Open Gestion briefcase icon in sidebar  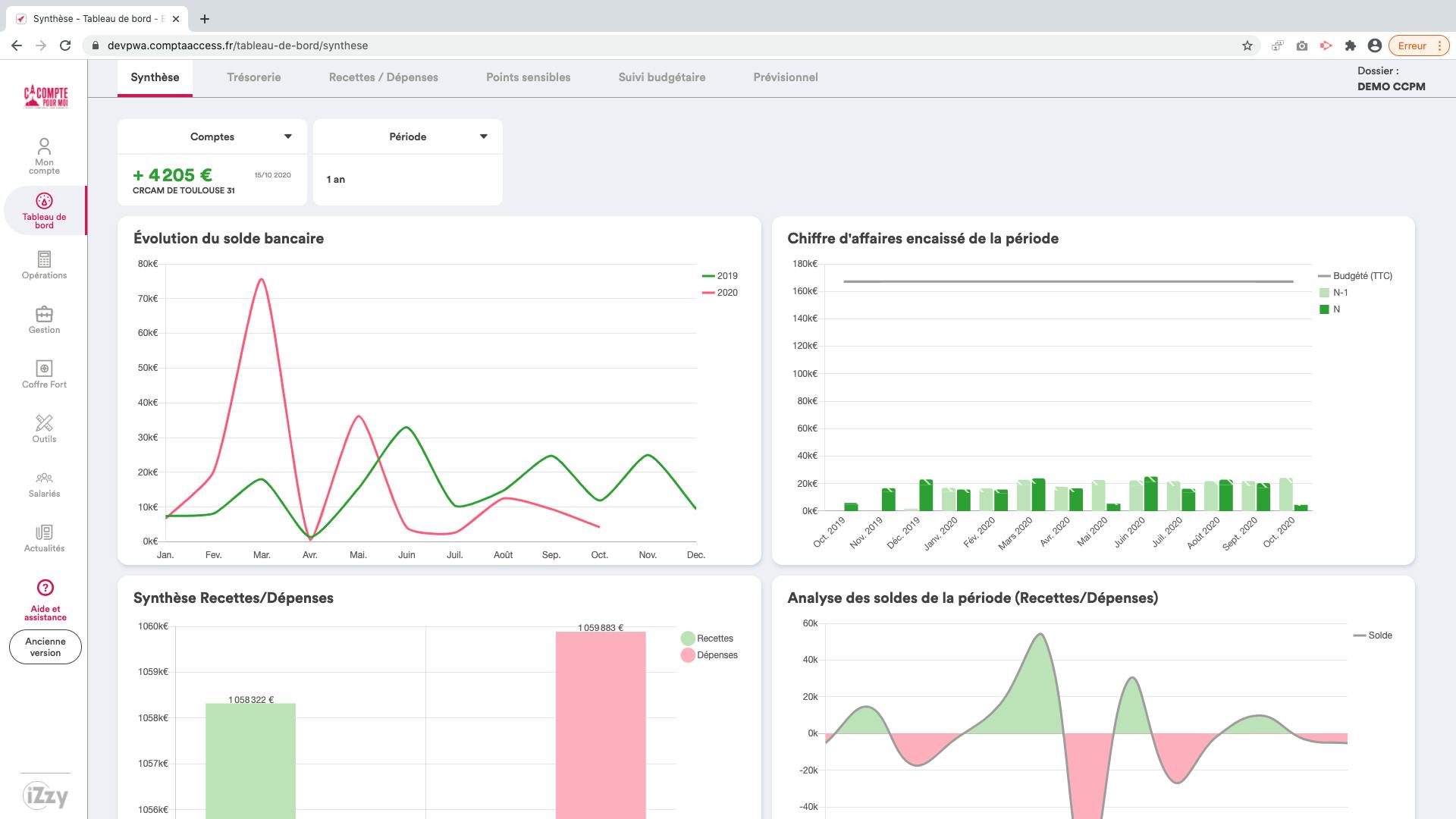[x=44, y=314]
